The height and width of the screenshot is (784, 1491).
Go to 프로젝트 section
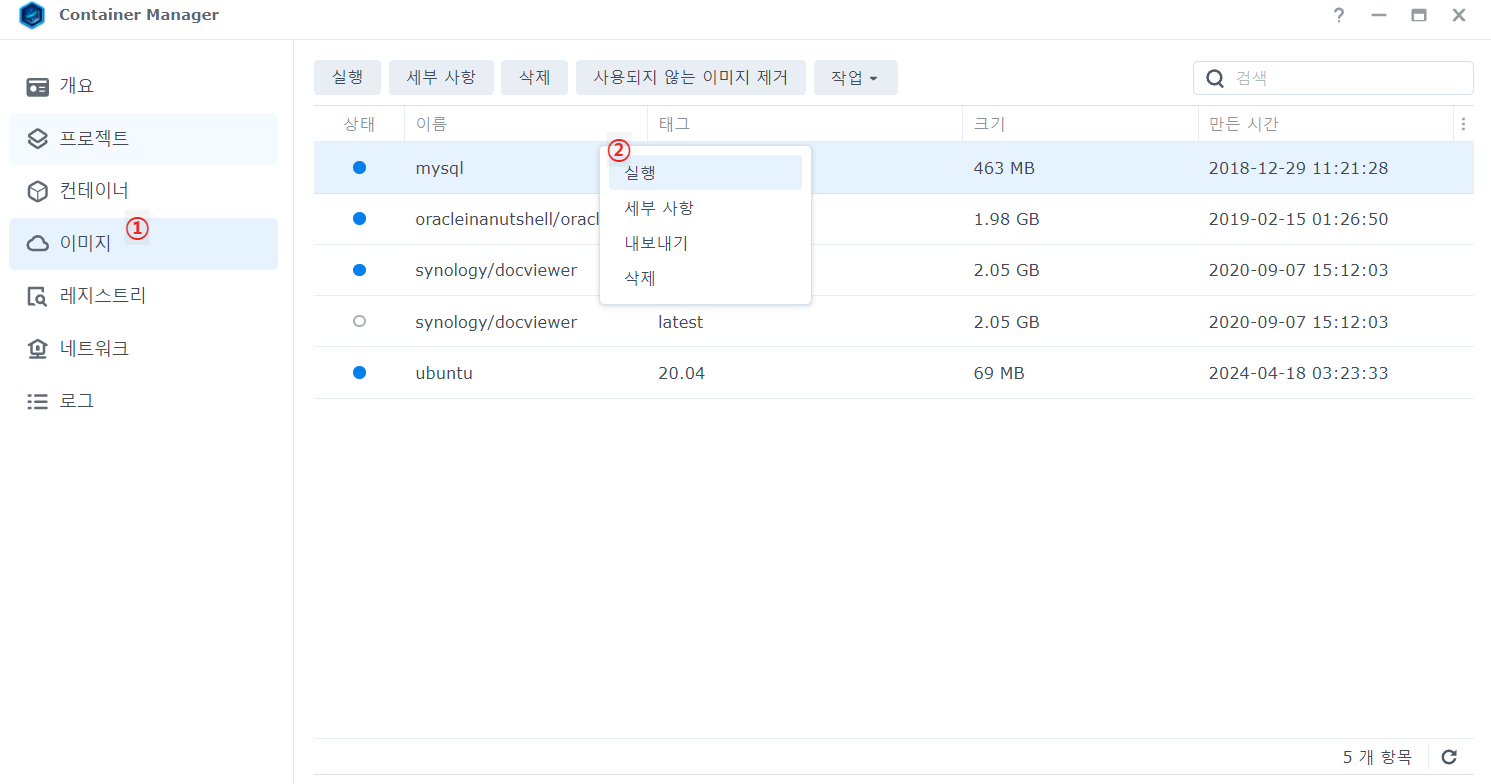143,138
